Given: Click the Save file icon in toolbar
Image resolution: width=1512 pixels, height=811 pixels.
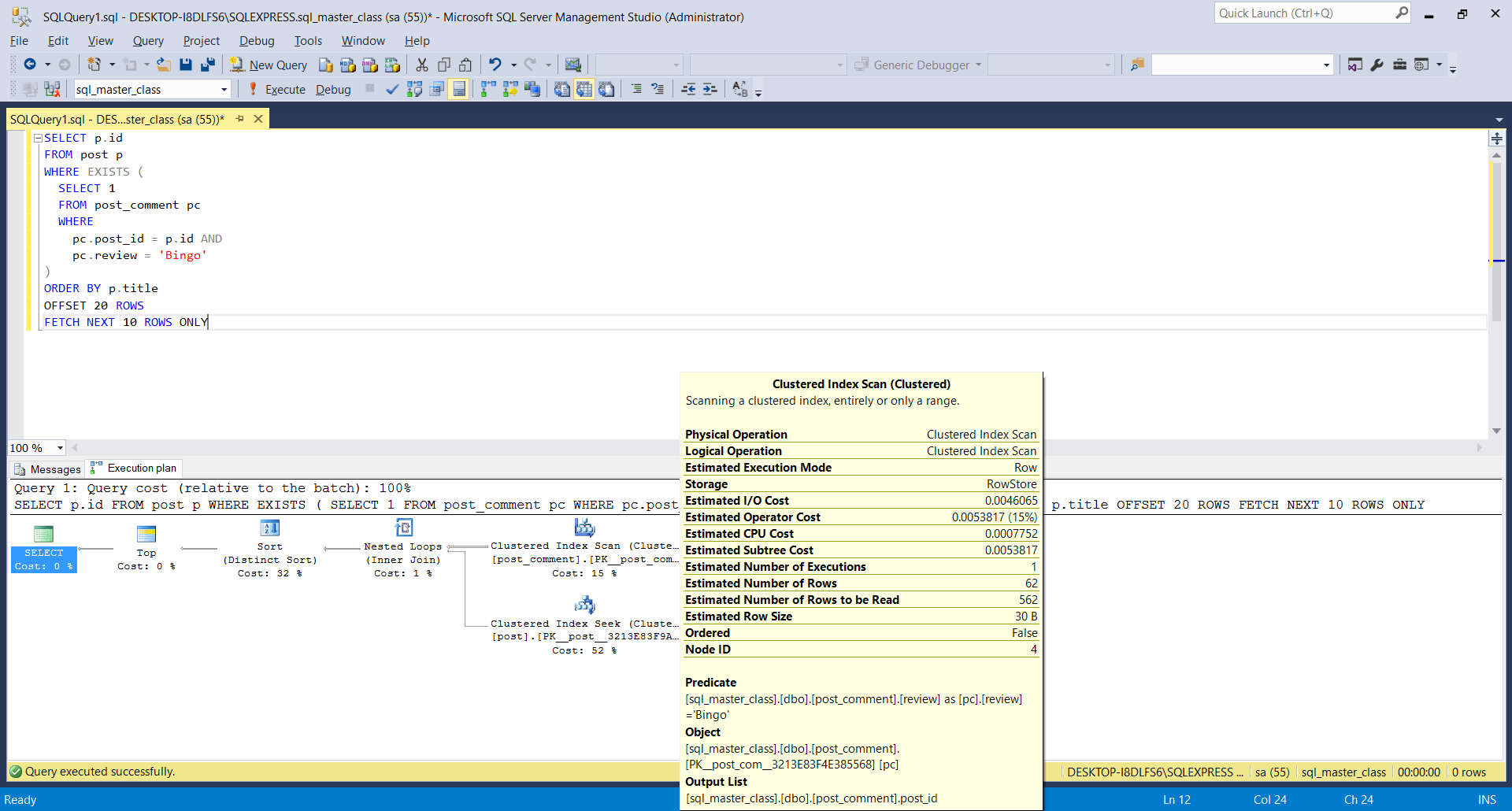Looking at the screenshot, I should coord(186,65).
